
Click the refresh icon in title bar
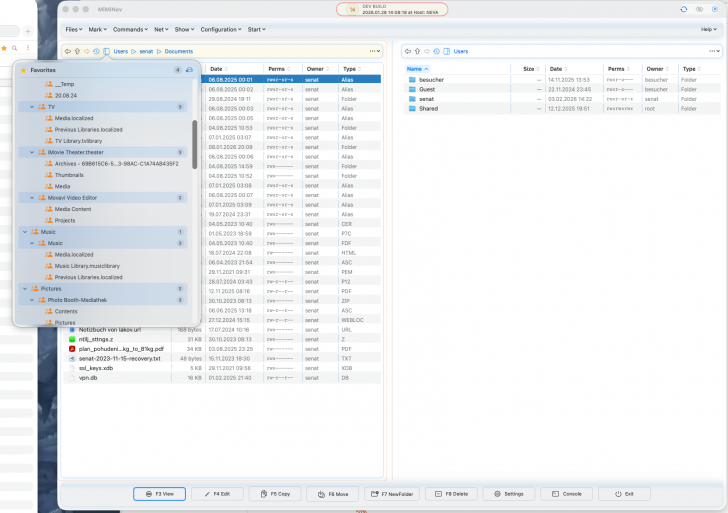coord(683,9)
